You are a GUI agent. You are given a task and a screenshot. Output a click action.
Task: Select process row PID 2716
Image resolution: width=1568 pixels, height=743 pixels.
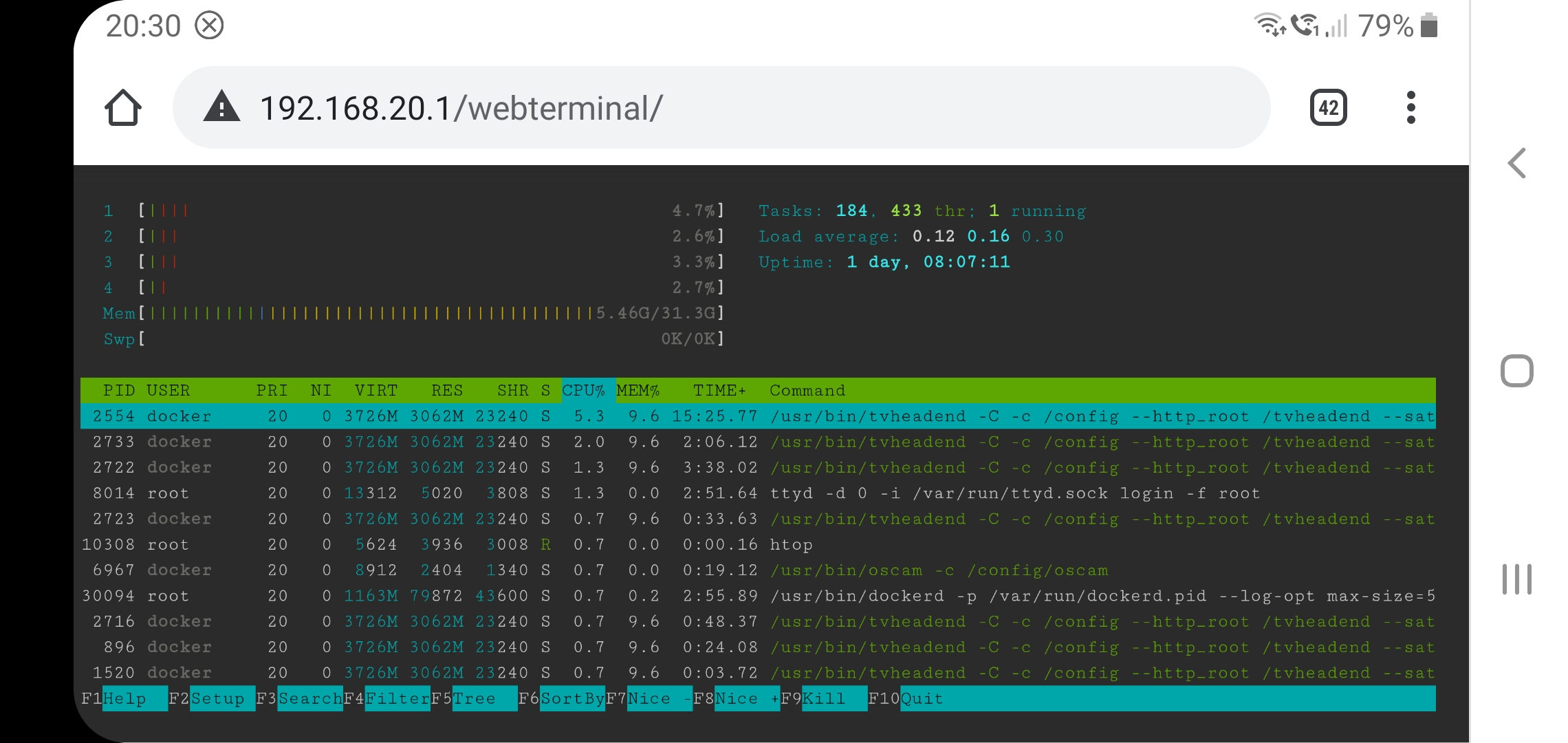click(758, 621)
